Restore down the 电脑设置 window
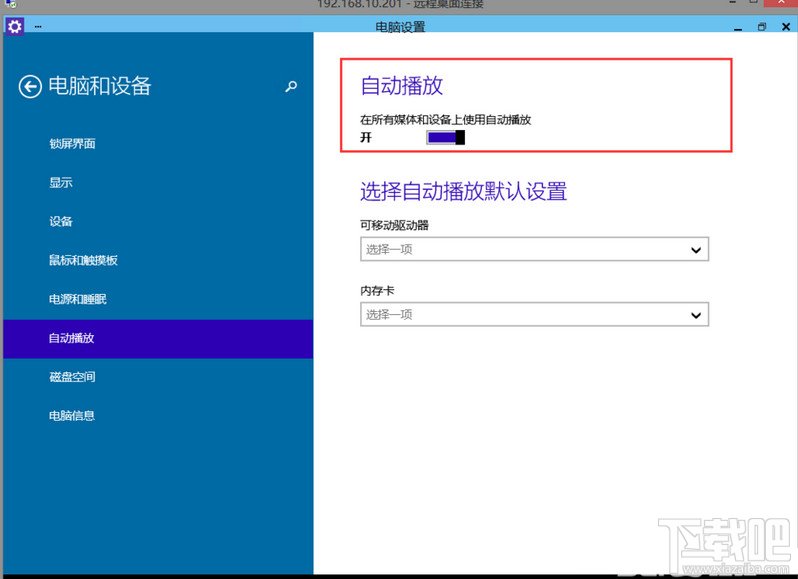 pos(761,26)
